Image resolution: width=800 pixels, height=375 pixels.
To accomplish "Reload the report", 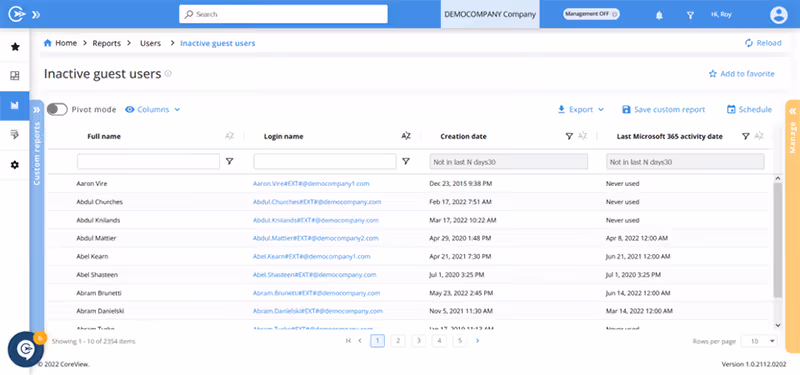I will (763, 43).
